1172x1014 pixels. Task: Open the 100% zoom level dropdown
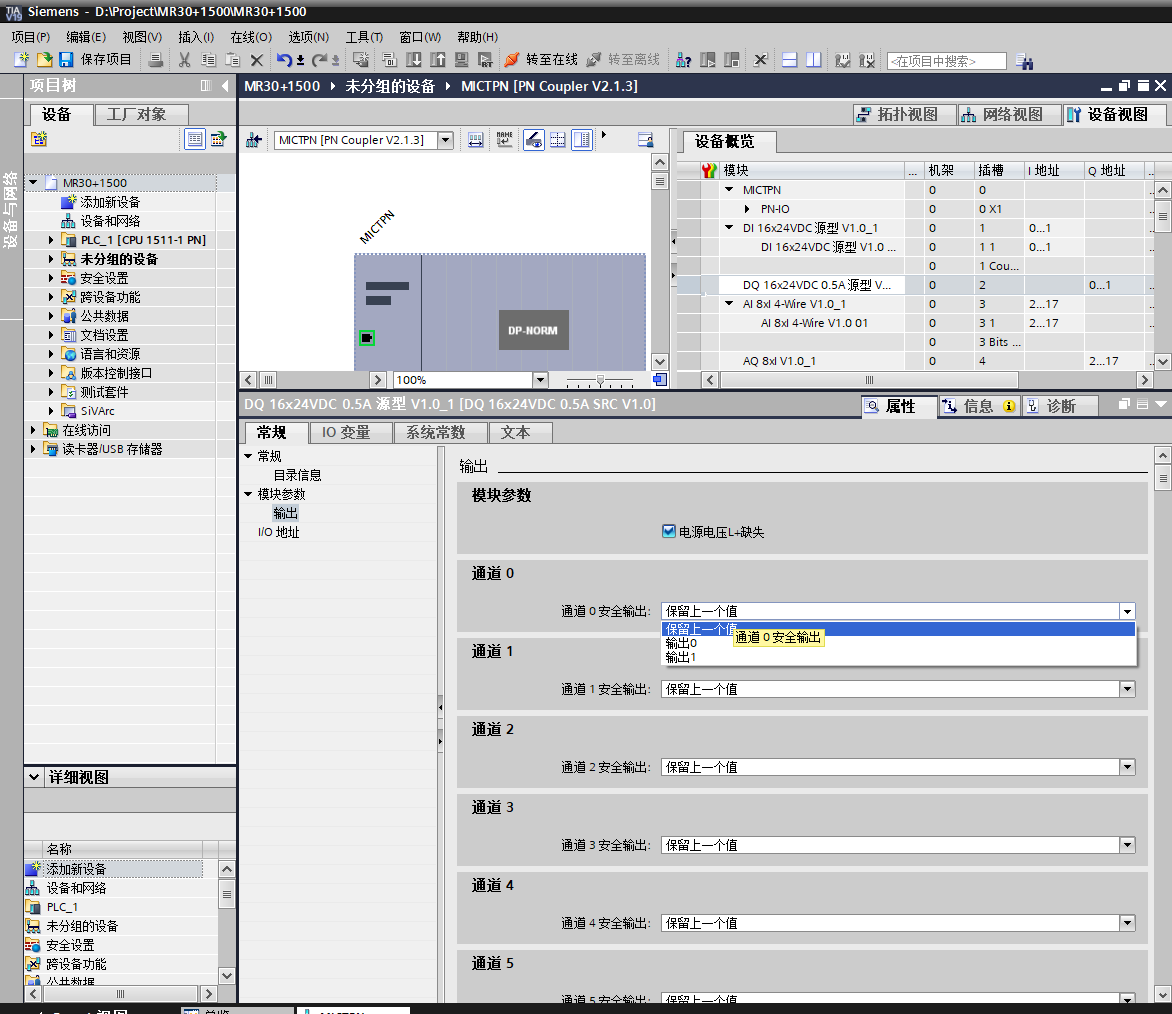540,380
